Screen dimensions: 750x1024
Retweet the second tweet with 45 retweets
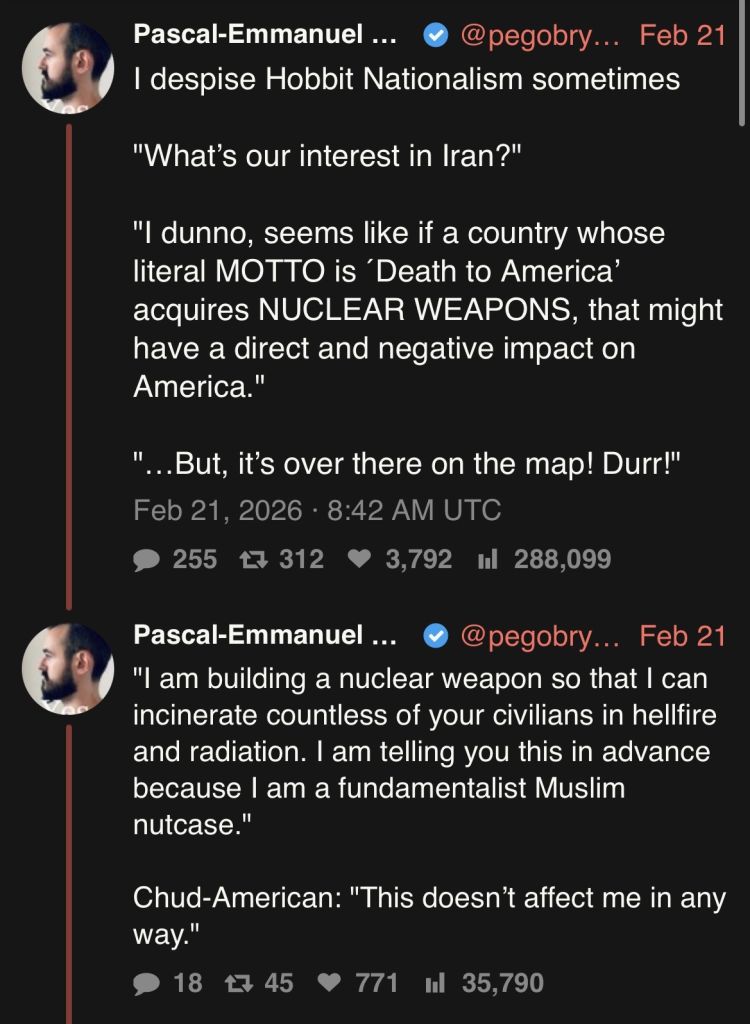(x=240, y=983)
